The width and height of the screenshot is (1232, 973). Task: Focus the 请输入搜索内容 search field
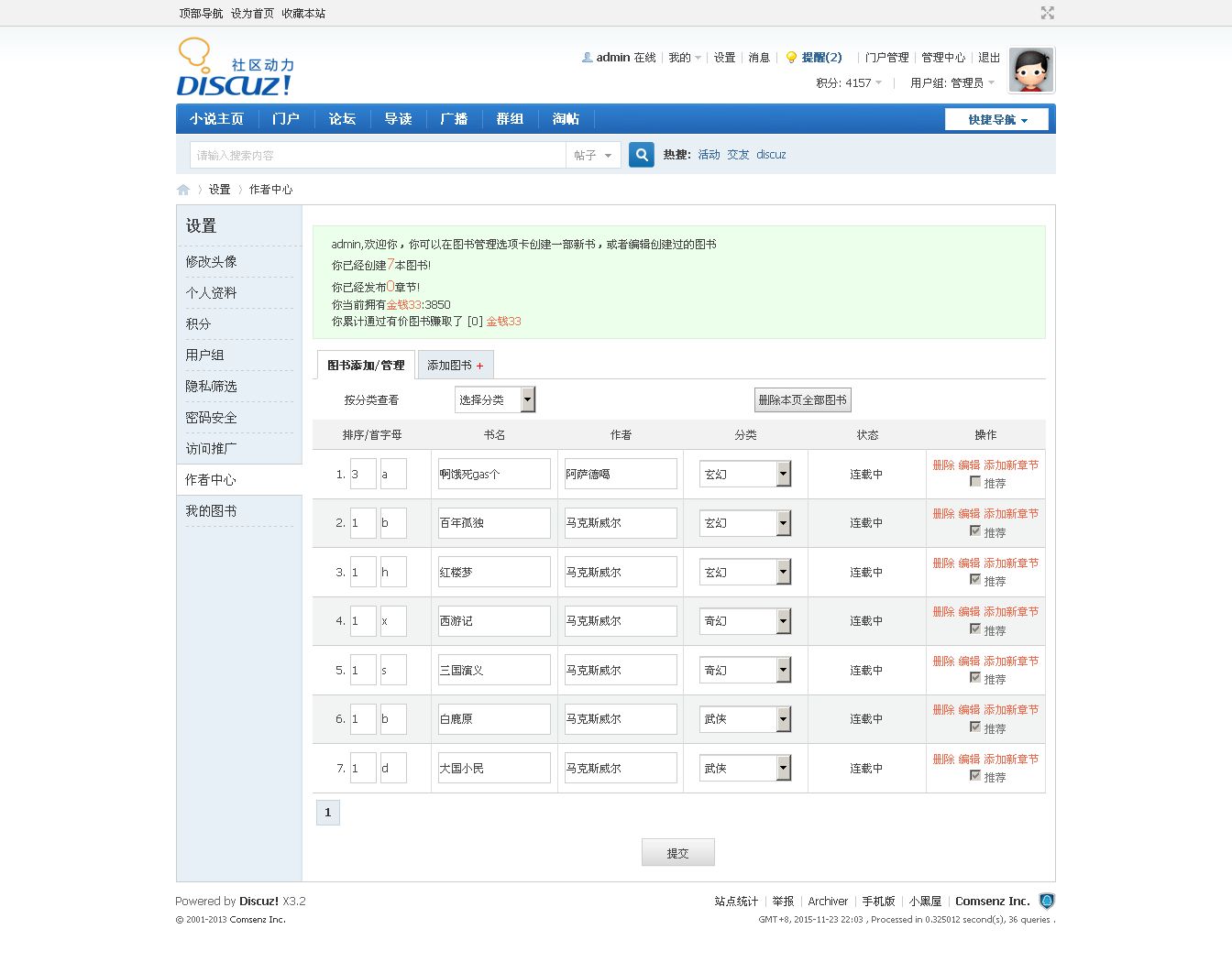[378, 155]
